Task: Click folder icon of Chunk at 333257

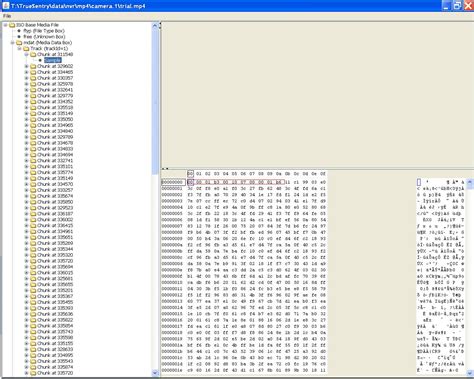Action: point(33,190)
